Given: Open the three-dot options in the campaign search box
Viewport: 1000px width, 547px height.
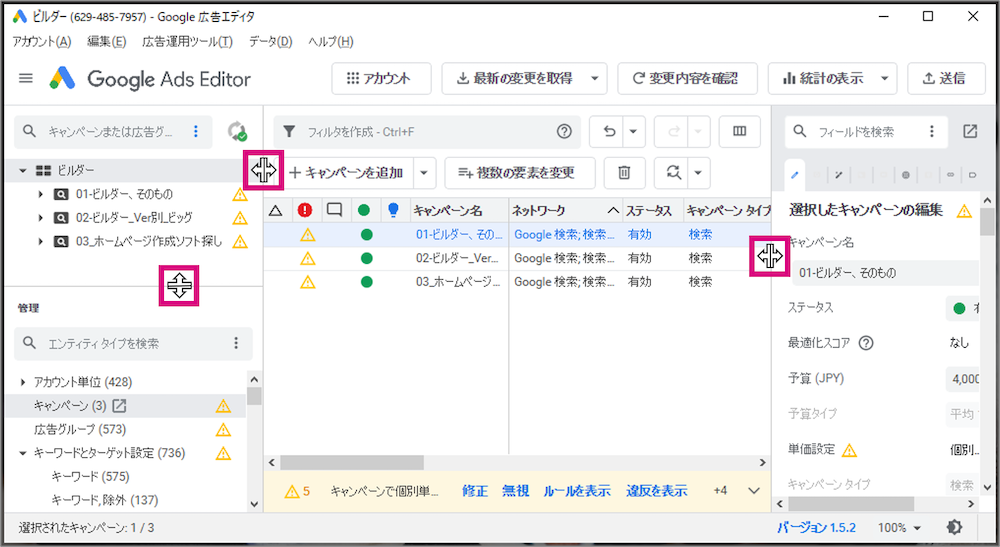Looking at the screenshot, I should click(196, 131).
